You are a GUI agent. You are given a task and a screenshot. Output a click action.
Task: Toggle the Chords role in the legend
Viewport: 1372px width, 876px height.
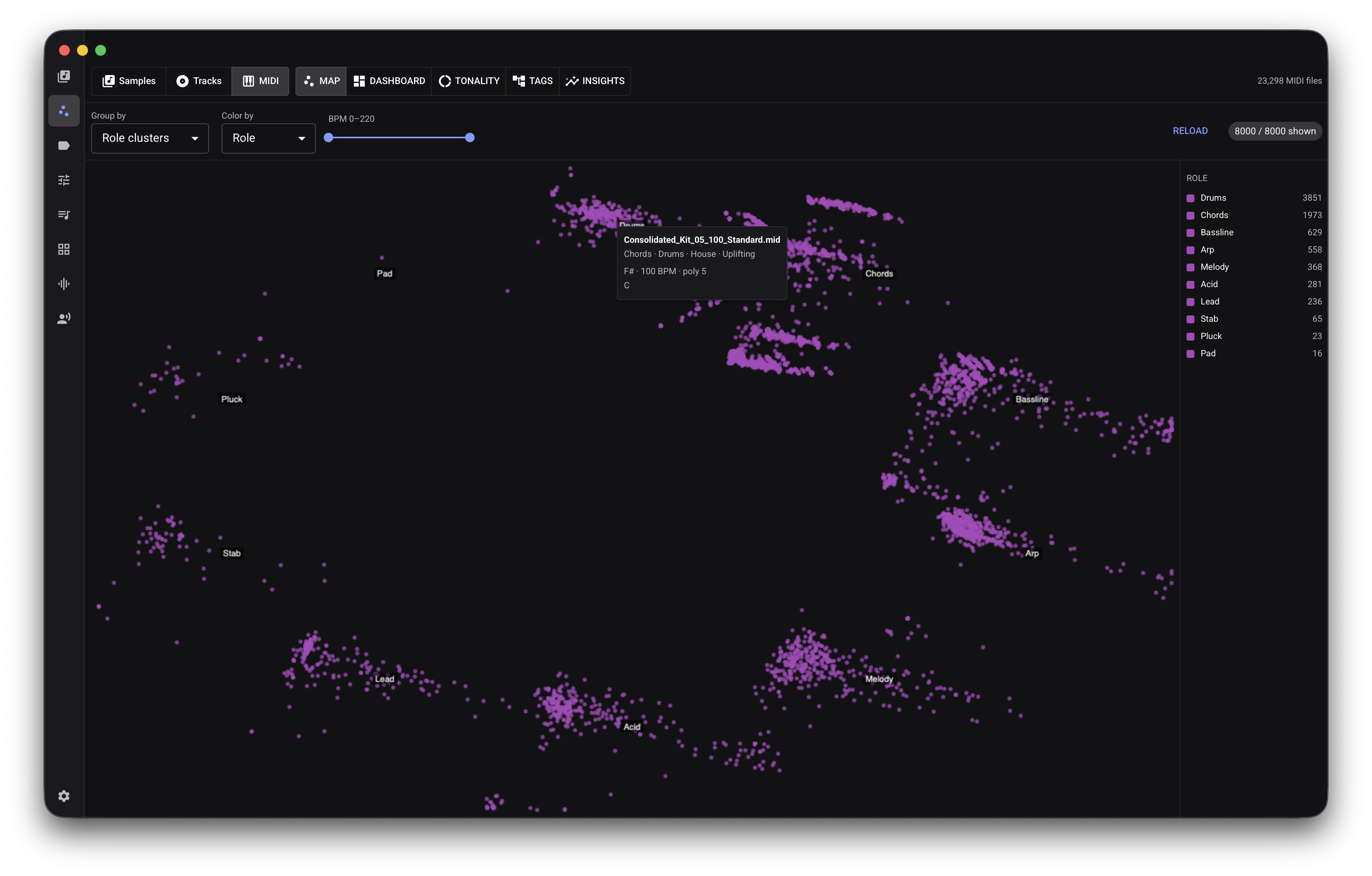point(1254,215)
